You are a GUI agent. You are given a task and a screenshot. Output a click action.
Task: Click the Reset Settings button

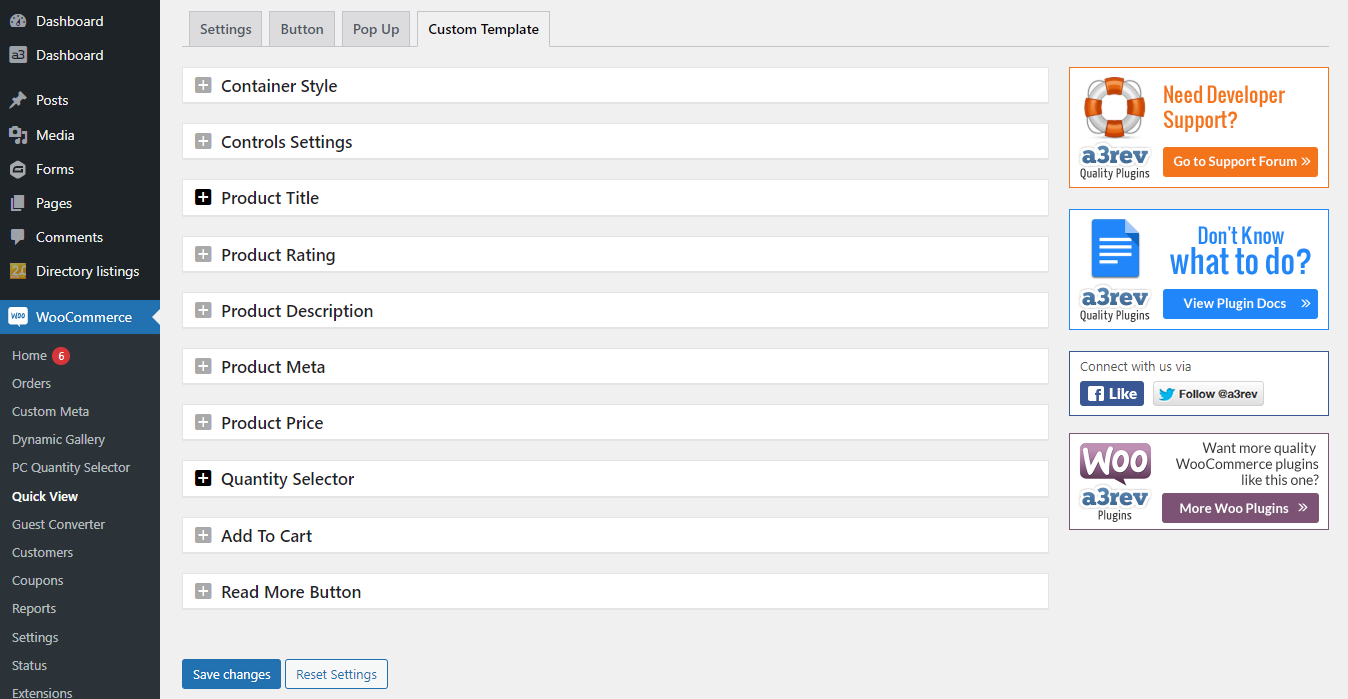tap(336, 674)
